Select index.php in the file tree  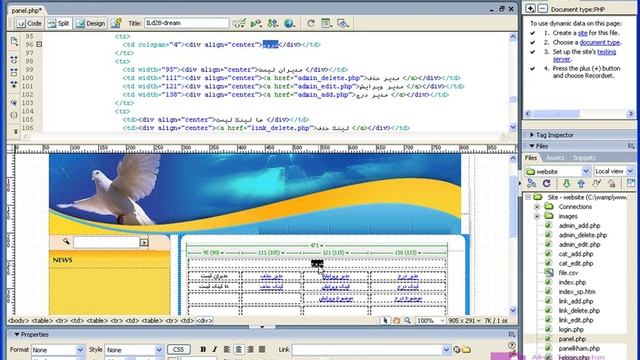[572, 282]
